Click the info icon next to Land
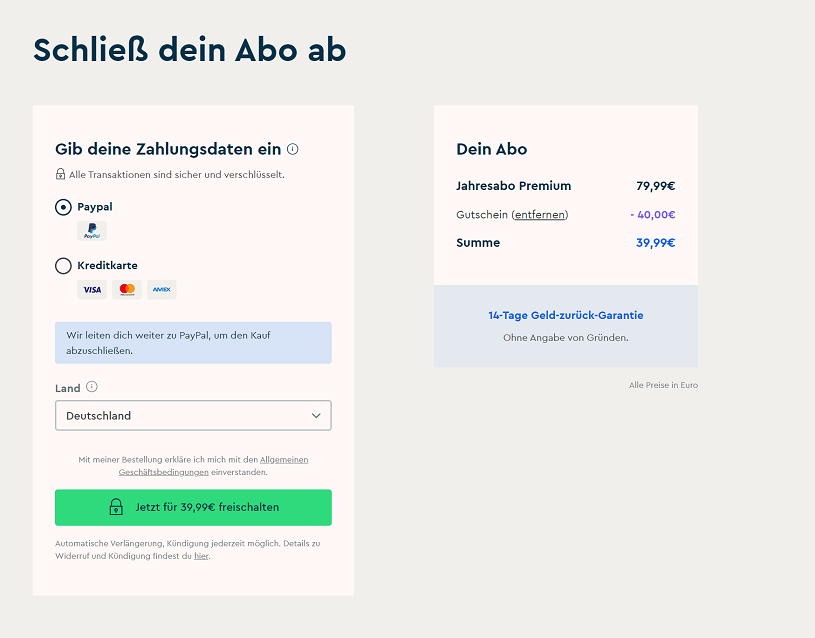The height and width of the screenshot is (638, 815). point(92,387)
